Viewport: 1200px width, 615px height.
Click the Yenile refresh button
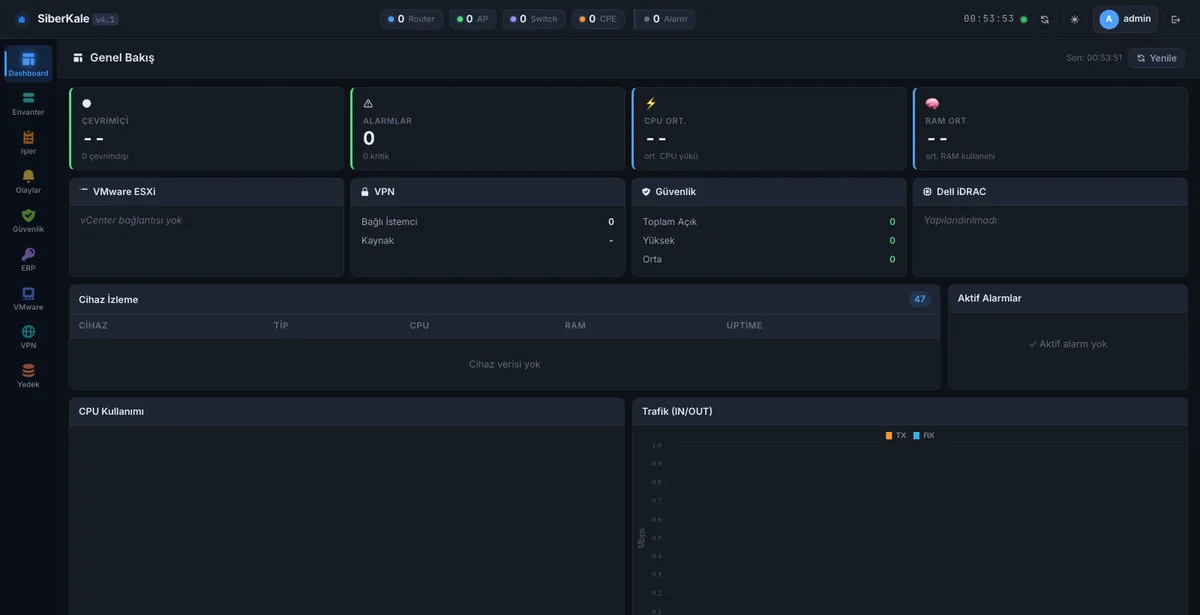[1157, 58]
